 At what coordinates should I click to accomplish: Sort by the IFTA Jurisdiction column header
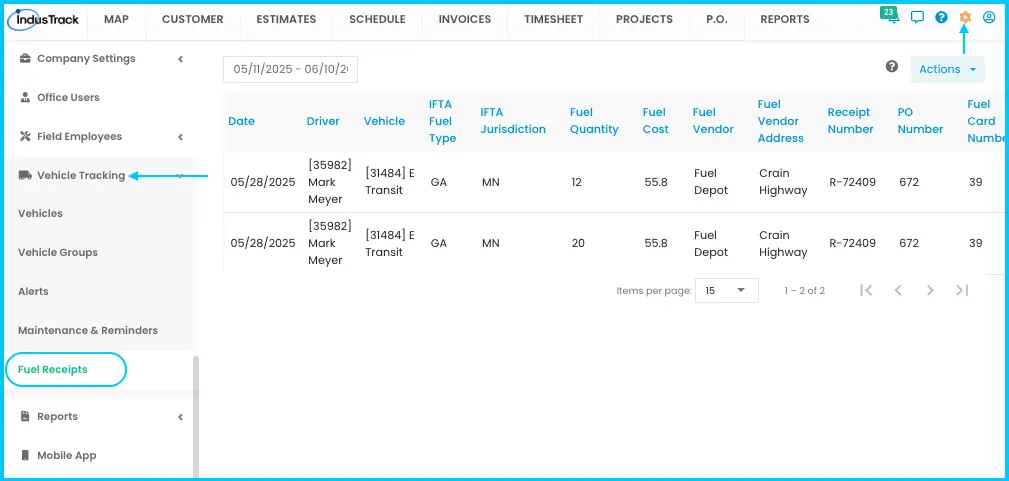513,121
